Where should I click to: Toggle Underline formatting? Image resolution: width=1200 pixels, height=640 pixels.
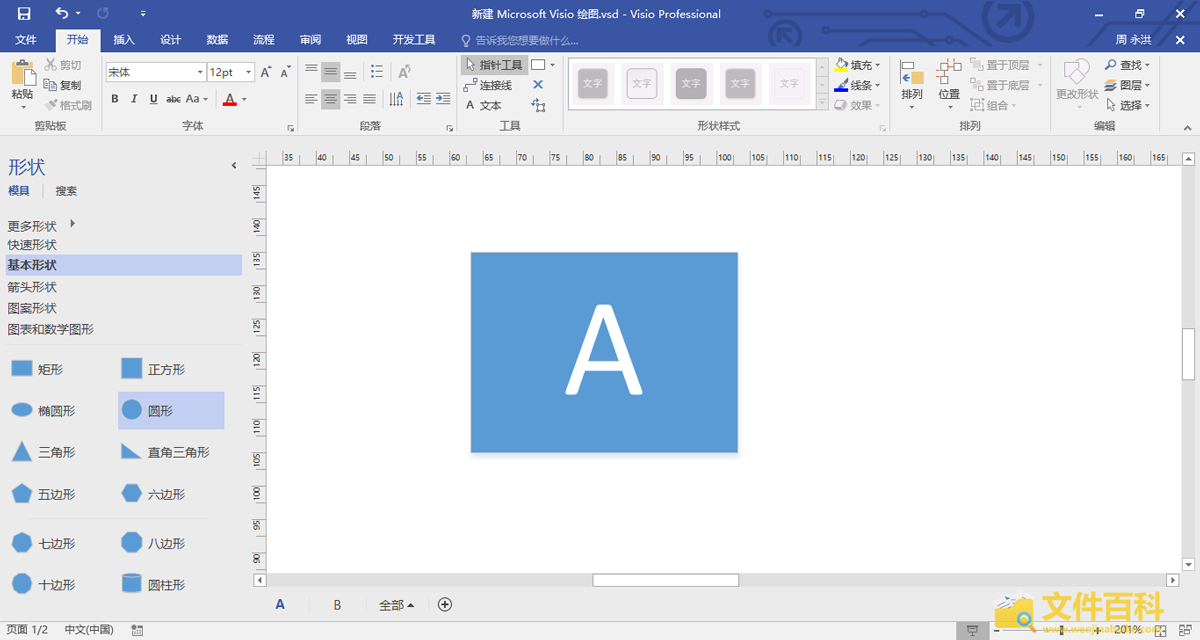coord(153,99)
